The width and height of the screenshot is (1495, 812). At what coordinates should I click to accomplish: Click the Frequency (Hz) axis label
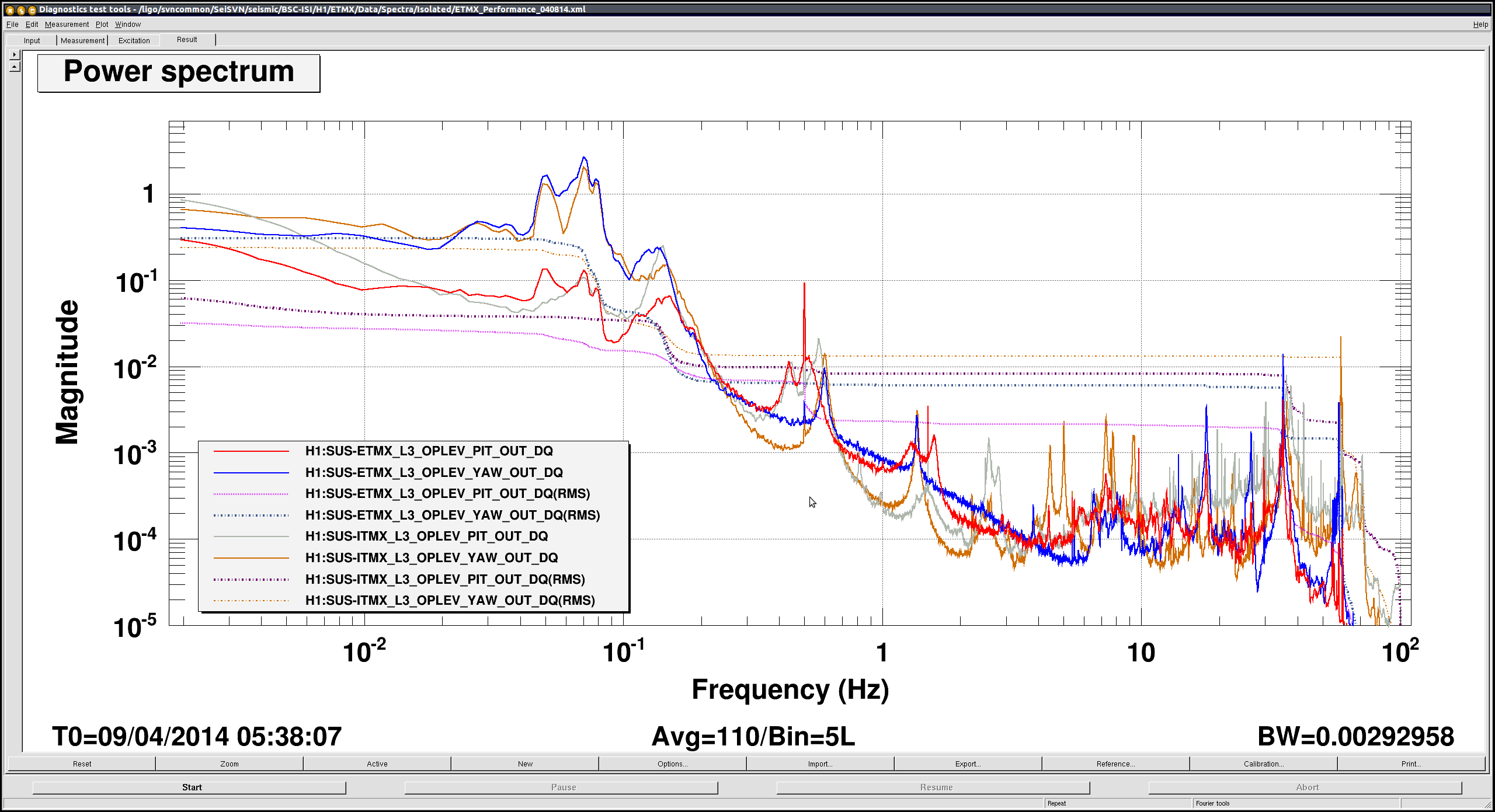click(790, 690)
